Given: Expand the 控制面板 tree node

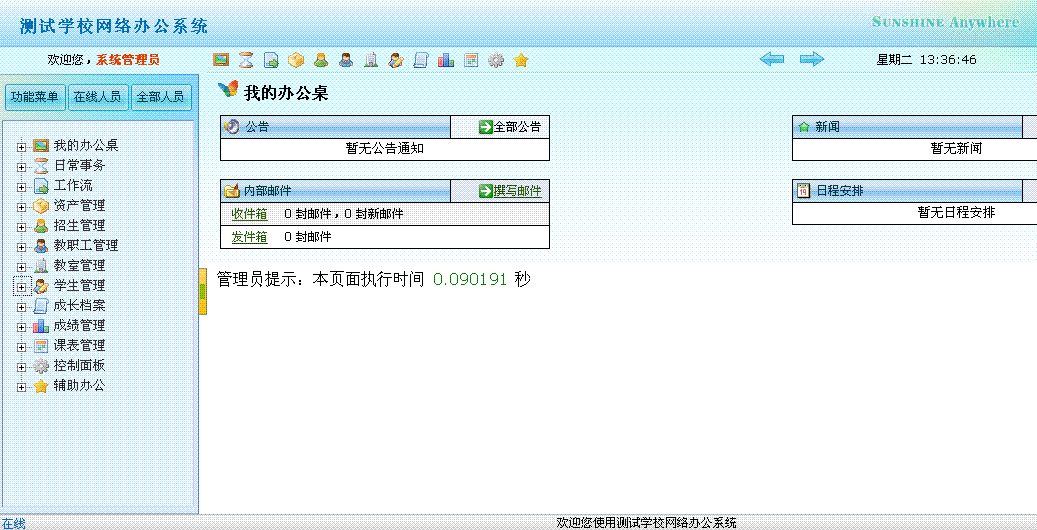Looking at the screenshot, I should pyautogui.click(x=22, y=367).
